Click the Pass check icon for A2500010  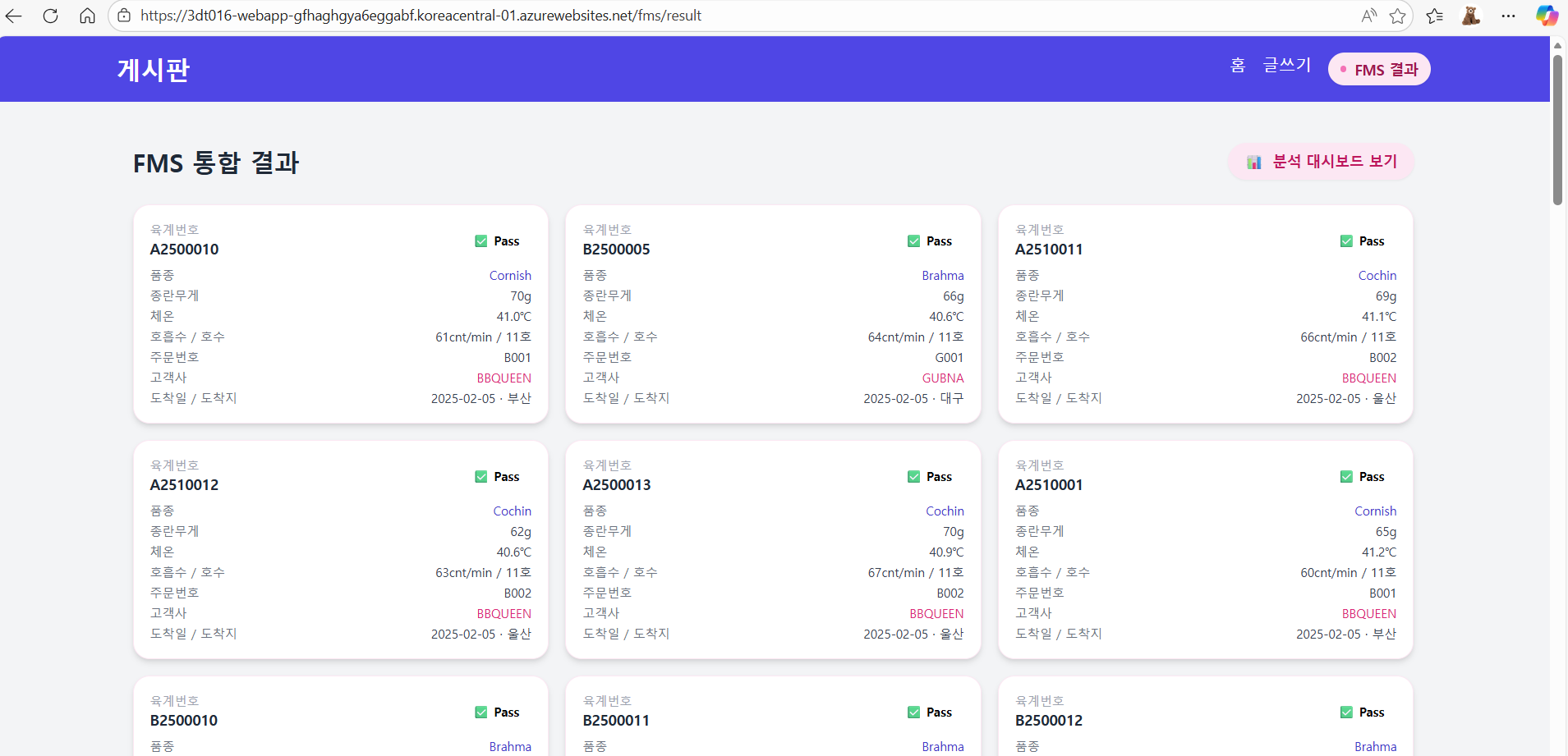coord(481,241)
